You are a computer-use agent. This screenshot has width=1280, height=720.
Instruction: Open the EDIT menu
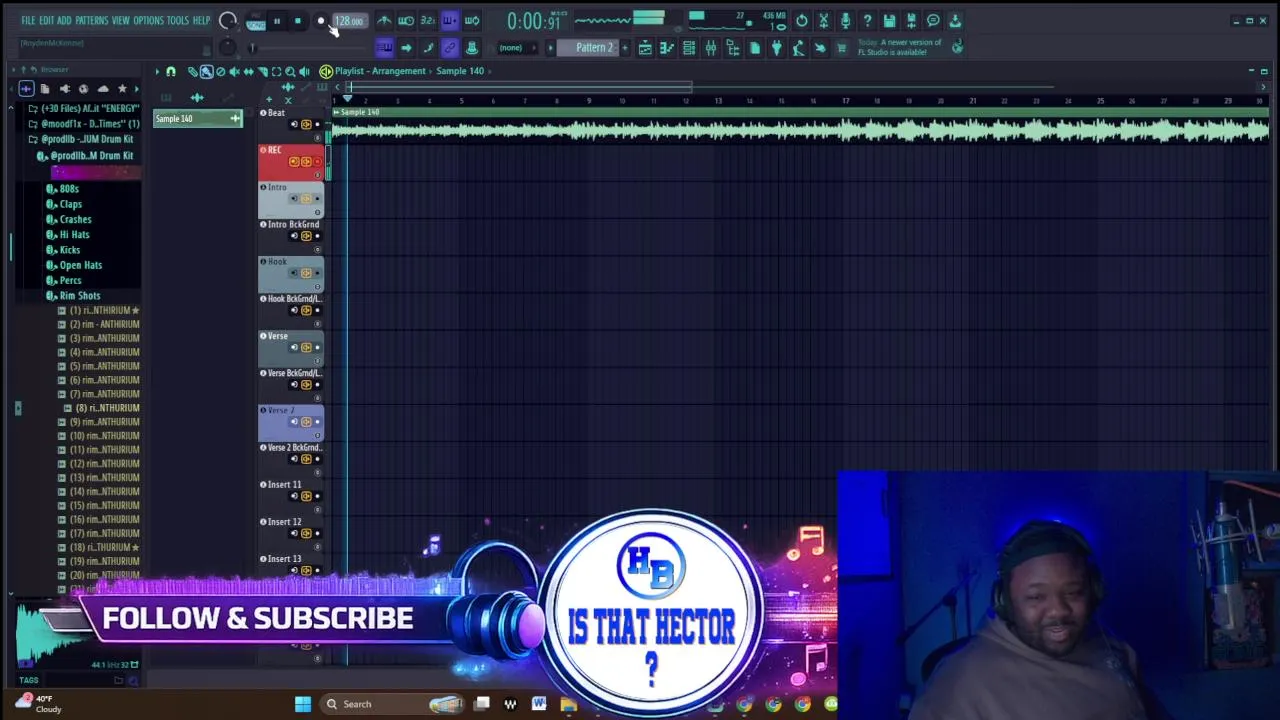pyautogui.click(x=46, y=21)
